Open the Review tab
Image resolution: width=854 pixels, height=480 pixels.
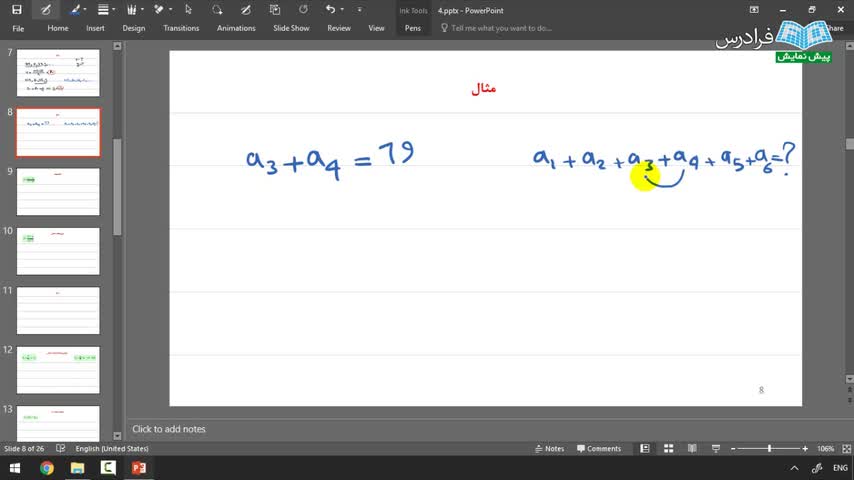[339, 28]
